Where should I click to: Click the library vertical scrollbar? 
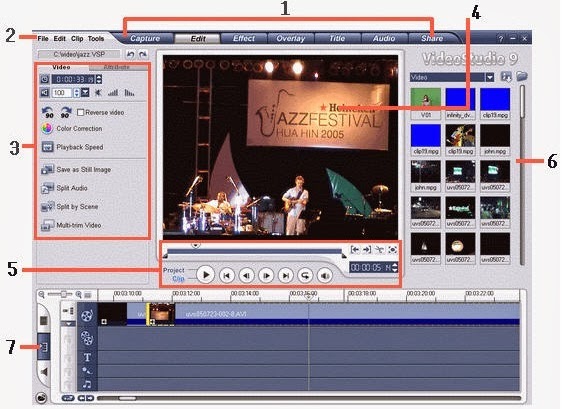point(523,175)
